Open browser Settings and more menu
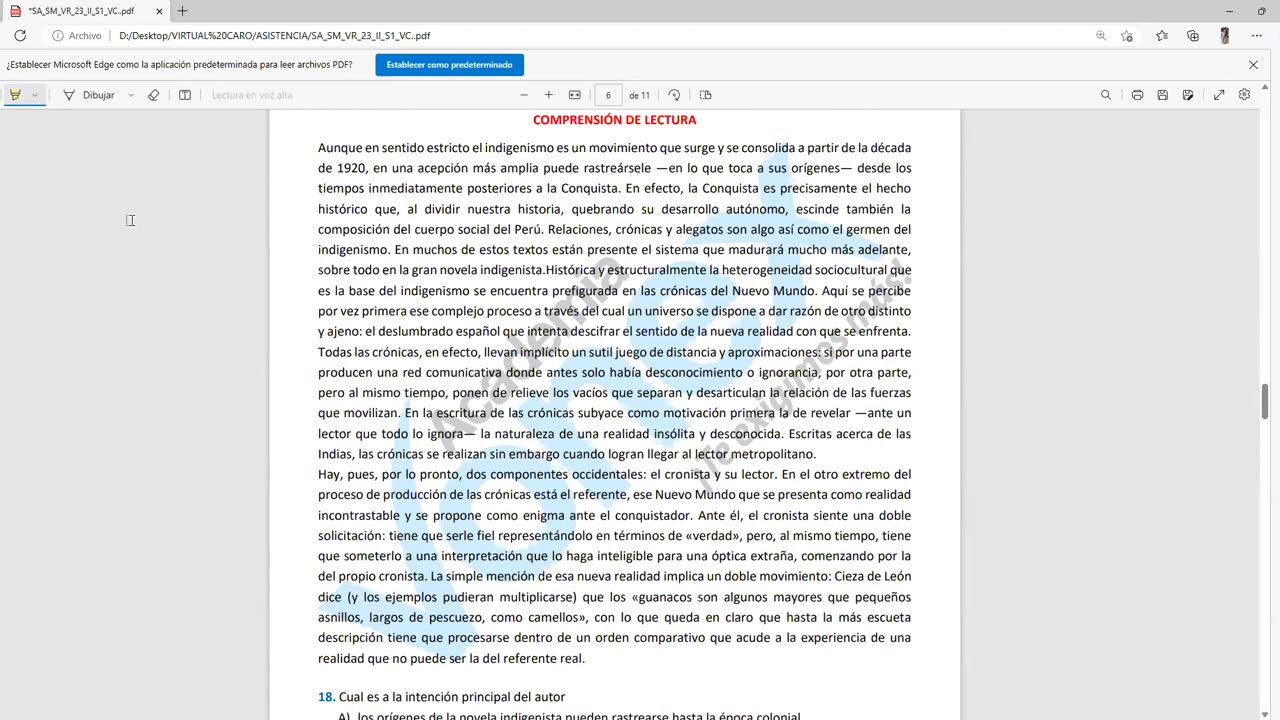Screen dimensions: 1280x720 click(x=1257, y=35)
